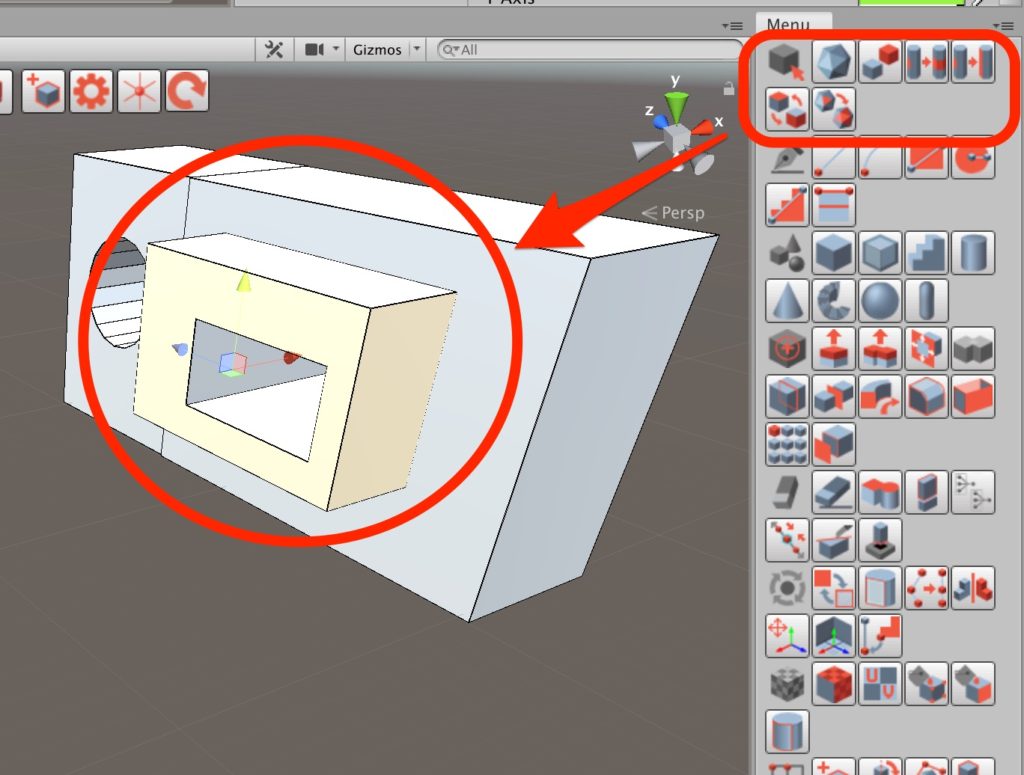Select the icosahedron polygon icon in Menu

click(832, 63)
